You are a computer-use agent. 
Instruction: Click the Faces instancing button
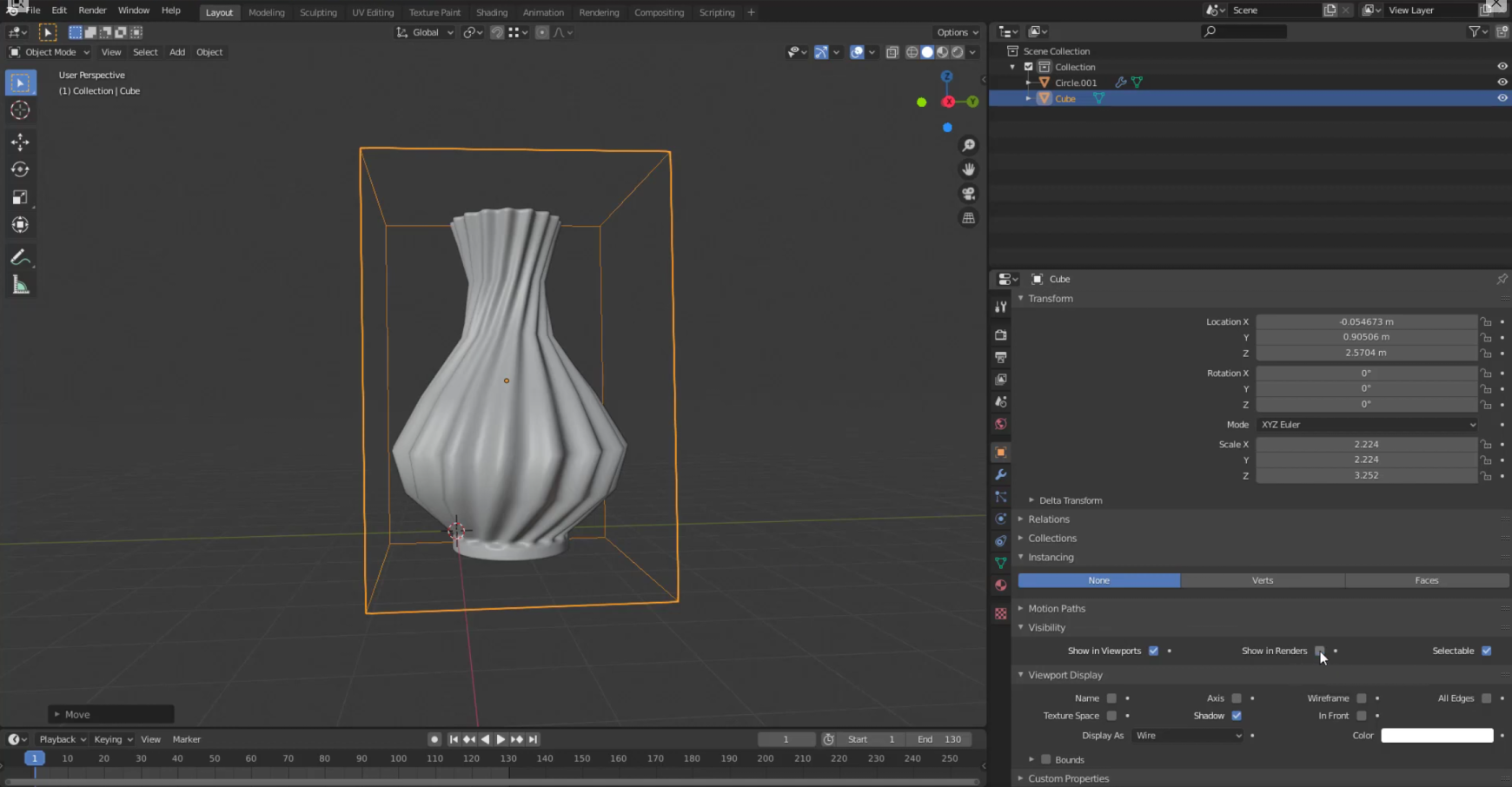[x=1426, y=580]
